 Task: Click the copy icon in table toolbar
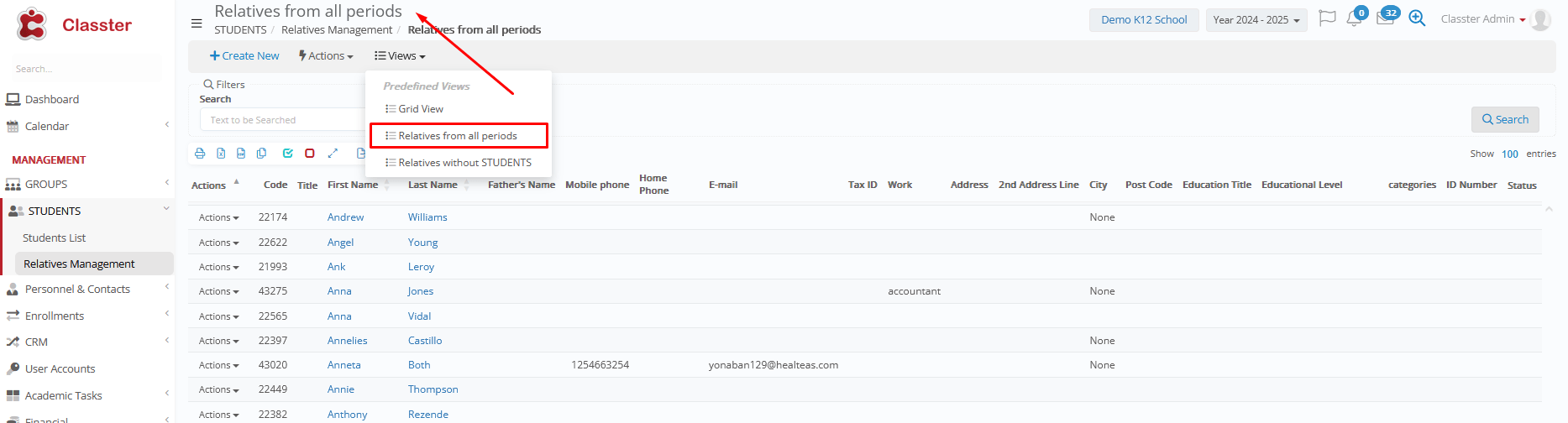(262, 154)
